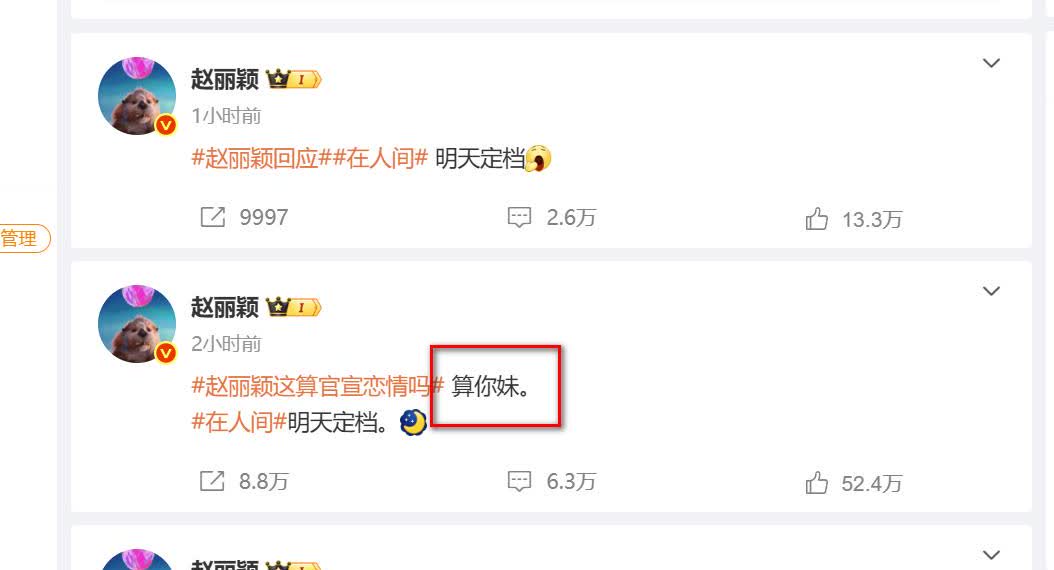Click the 管理 button on the left
The width and height of the screenshot is (1054, 570).
click(x=22, y=238)
